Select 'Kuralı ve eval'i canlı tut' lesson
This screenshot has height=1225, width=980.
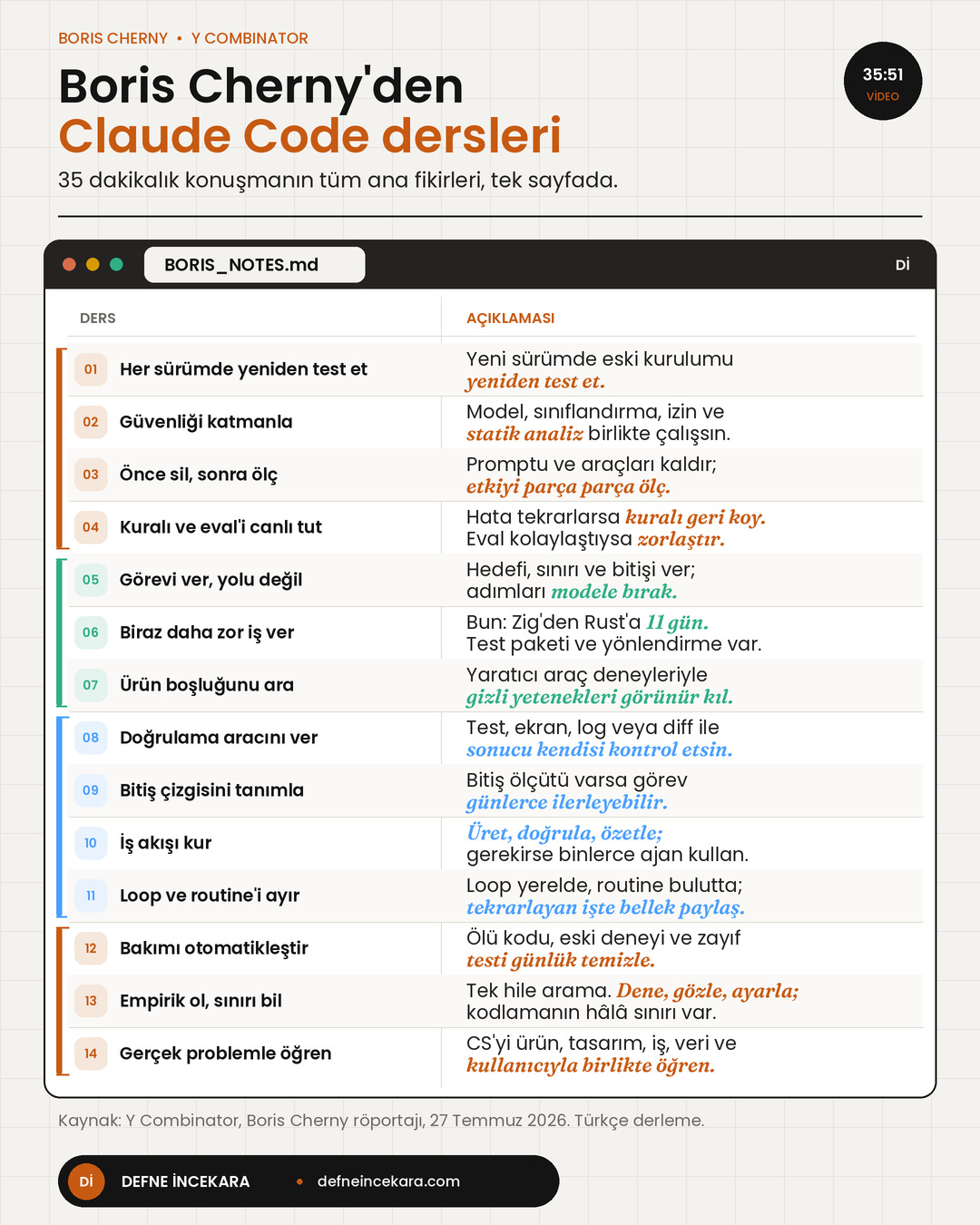pos(220,527)
